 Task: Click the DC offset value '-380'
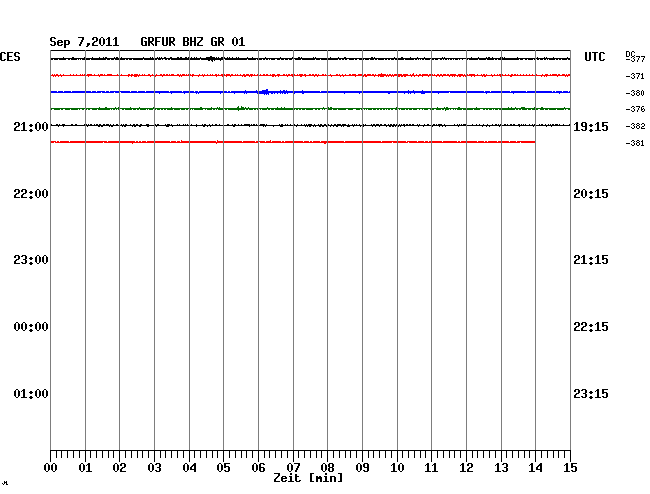(x=635, y=93)
